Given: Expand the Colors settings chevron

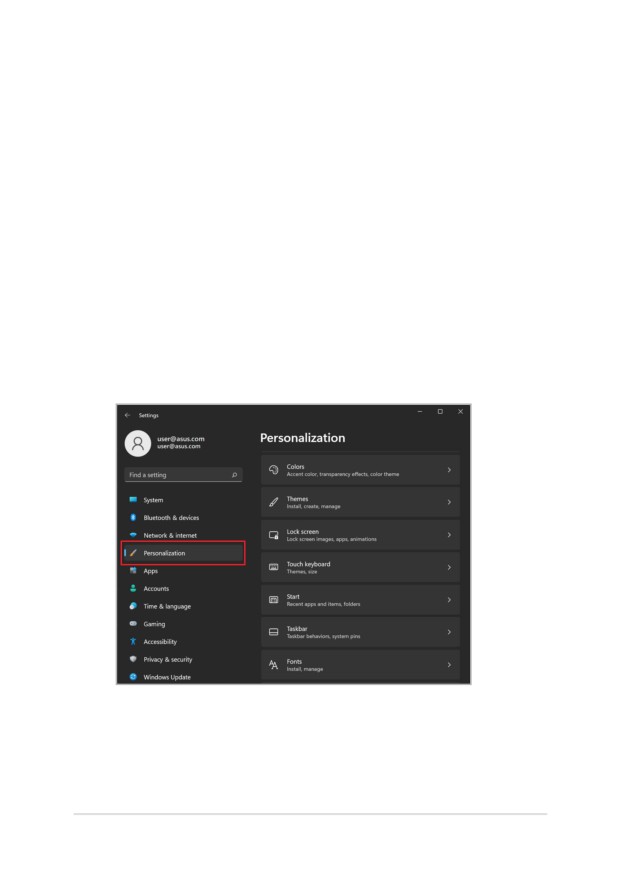Looking at the screenshot, I should 449,470.
